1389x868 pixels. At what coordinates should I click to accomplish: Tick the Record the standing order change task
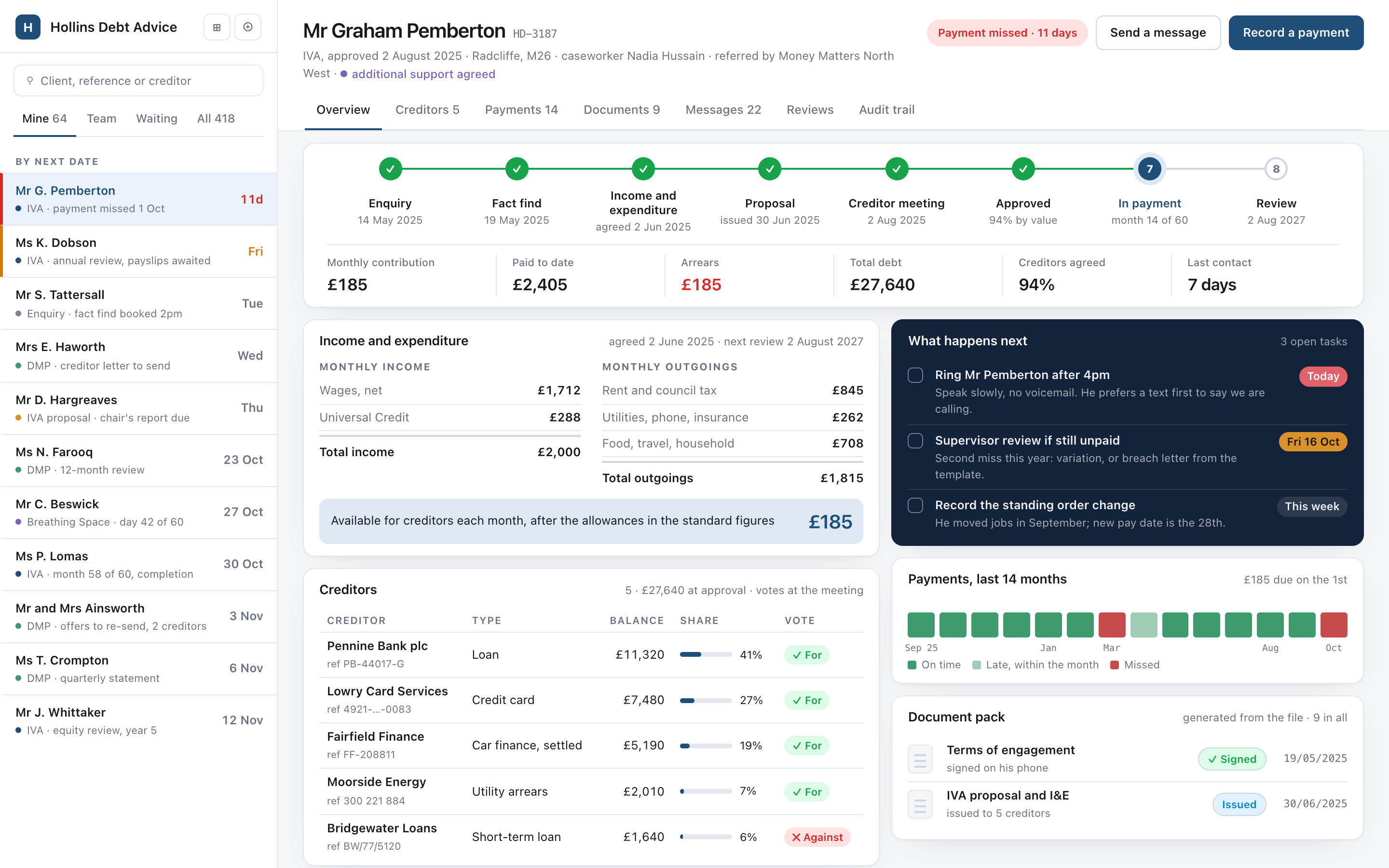coord(915,505)
